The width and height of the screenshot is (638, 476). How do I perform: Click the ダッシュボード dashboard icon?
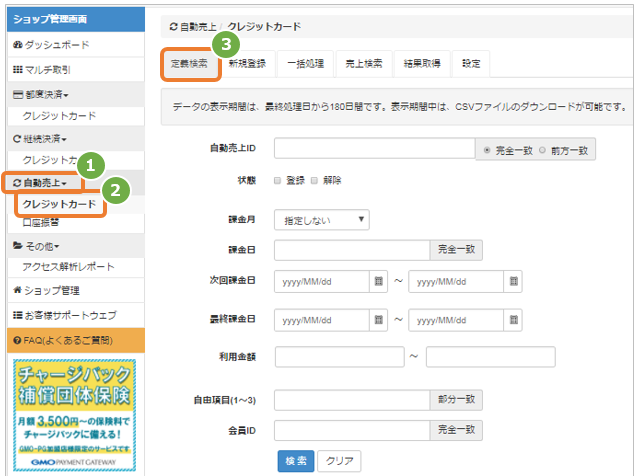coord(17,45)
